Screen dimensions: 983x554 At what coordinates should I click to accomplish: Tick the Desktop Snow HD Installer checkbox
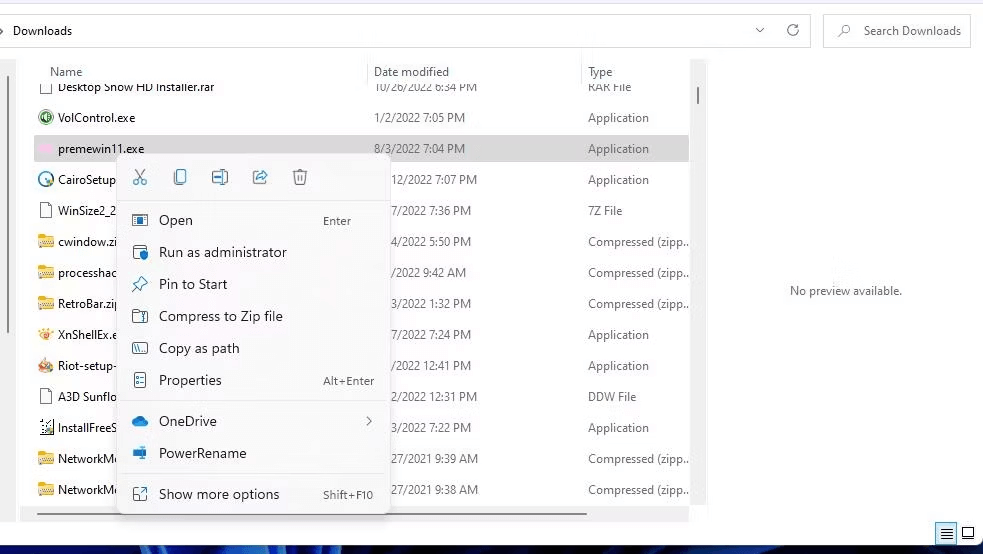(x=46, y=88)
